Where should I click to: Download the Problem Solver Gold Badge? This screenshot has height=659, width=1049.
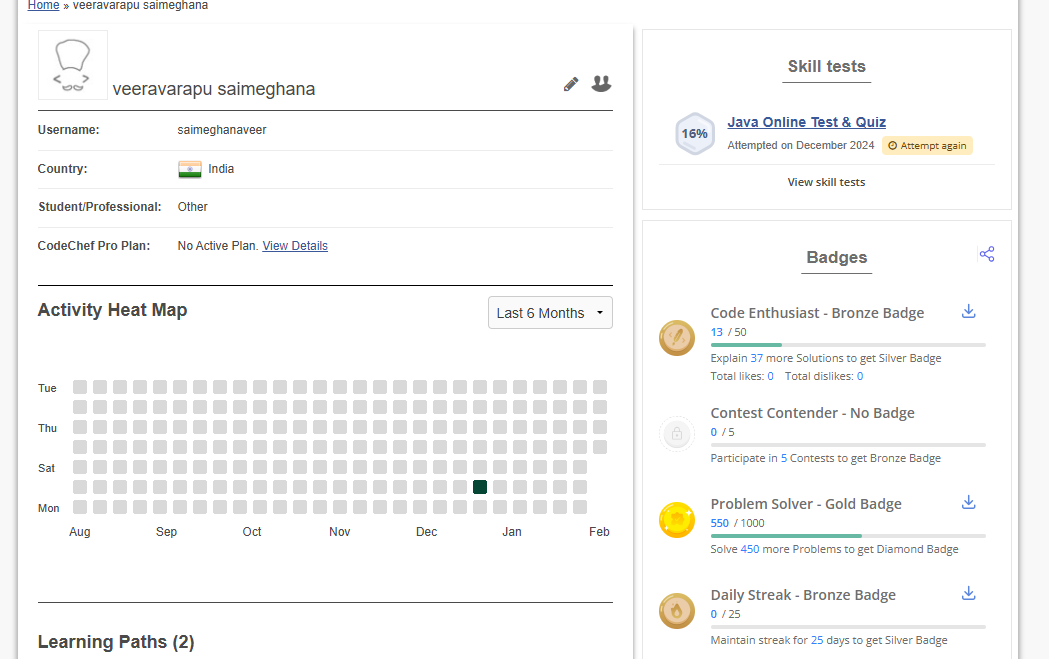(x=968, y=502)
